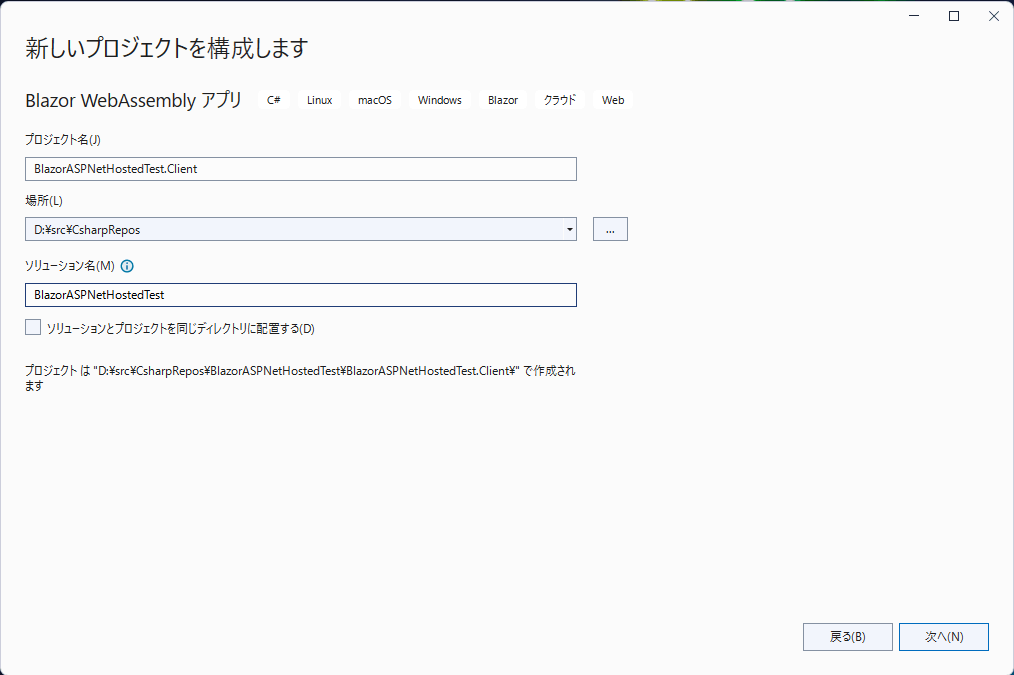Maximize the dialog window
This screenshot has width=1014, height=675.
[x=954, y=16]
